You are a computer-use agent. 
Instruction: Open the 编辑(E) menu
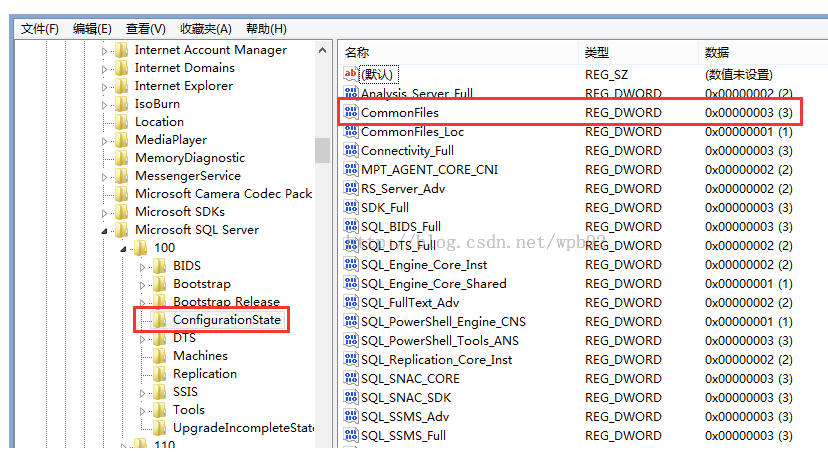92,29
